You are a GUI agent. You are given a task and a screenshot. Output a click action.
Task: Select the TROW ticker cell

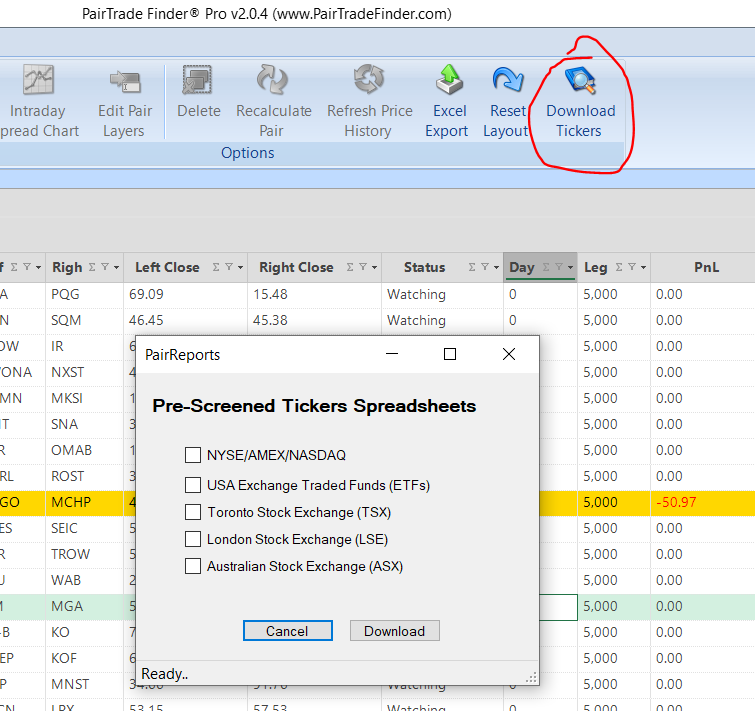click(x=84, y=554)
